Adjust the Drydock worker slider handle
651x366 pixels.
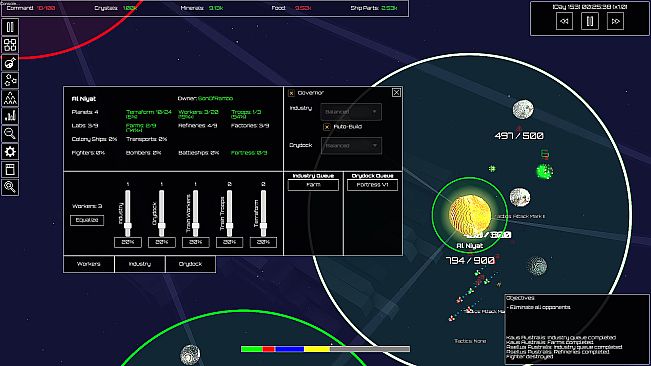(162, 226)
